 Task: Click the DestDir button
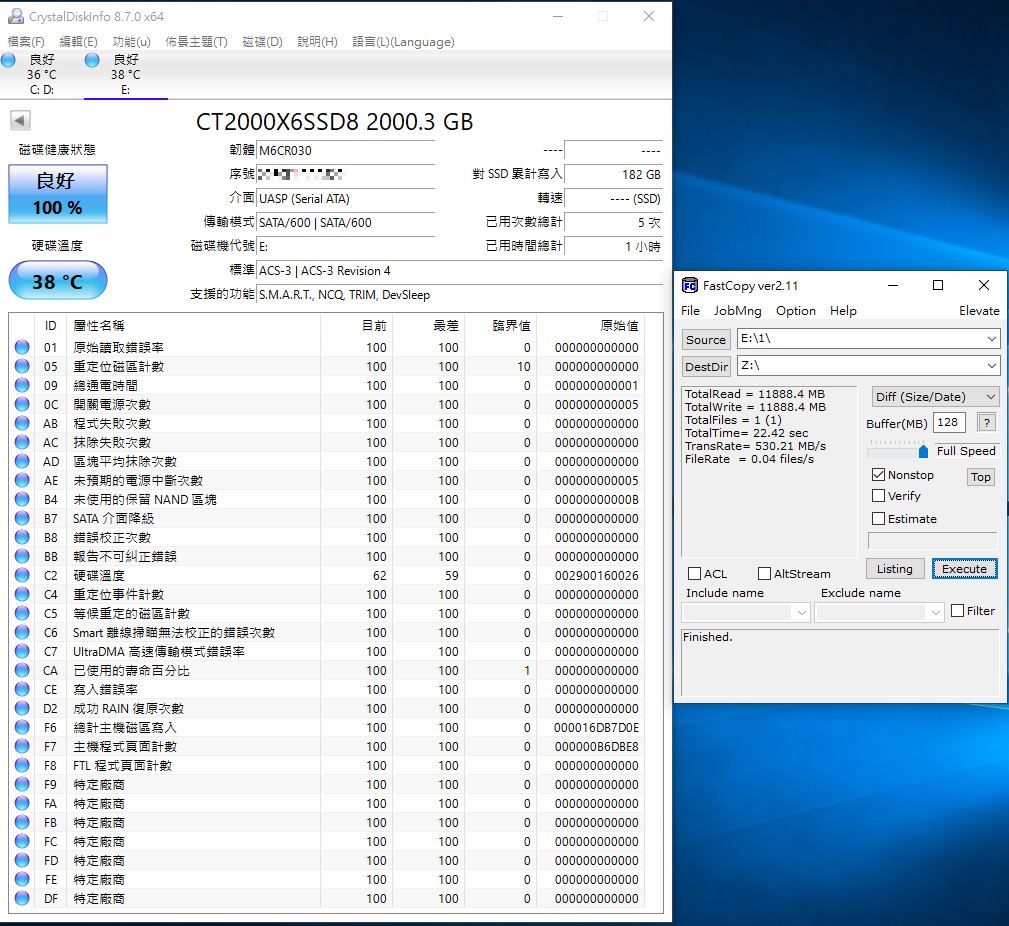point(706,366)
